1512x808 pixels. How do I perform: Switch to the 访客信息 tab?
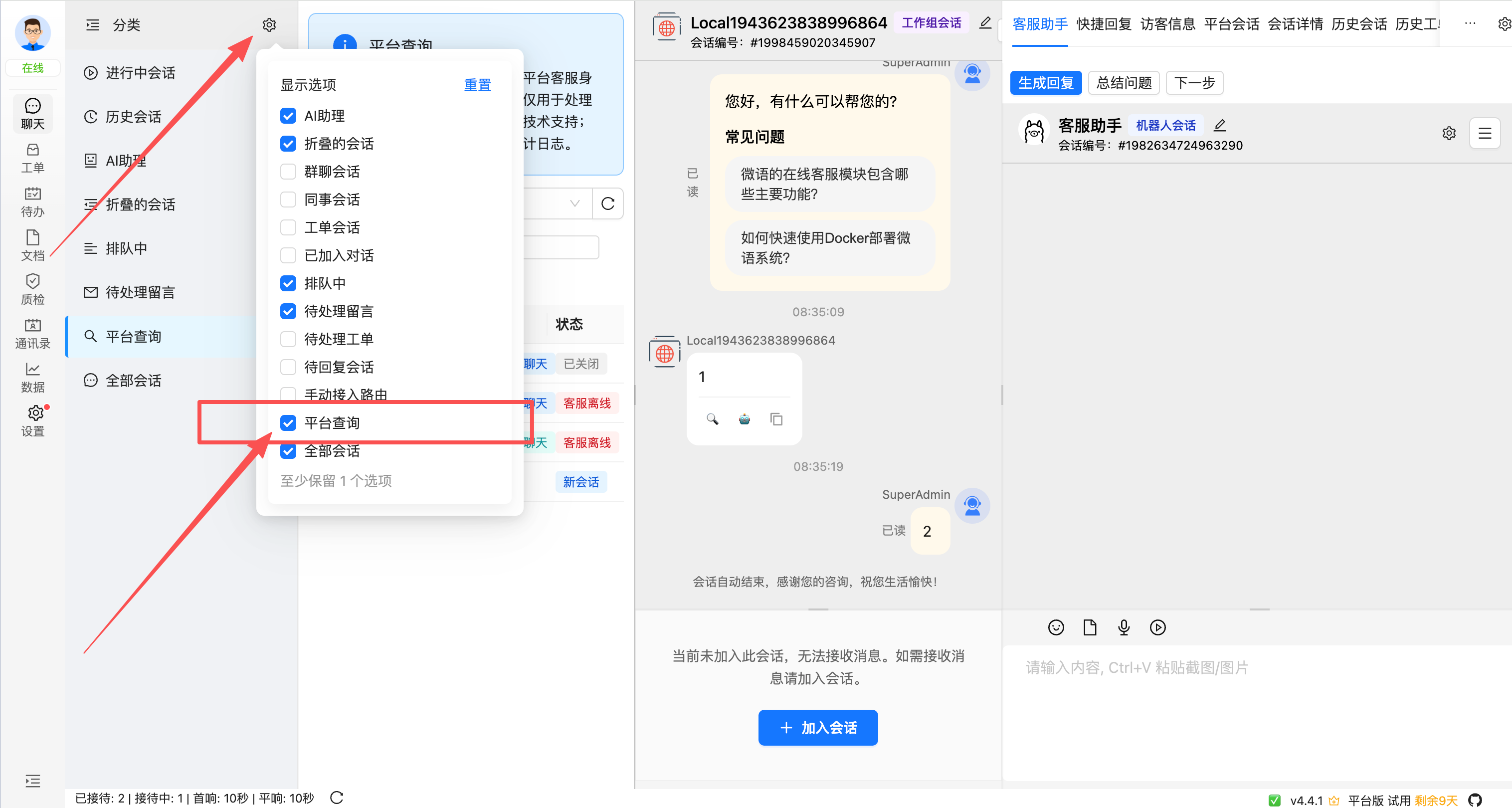click(1167, 23)
